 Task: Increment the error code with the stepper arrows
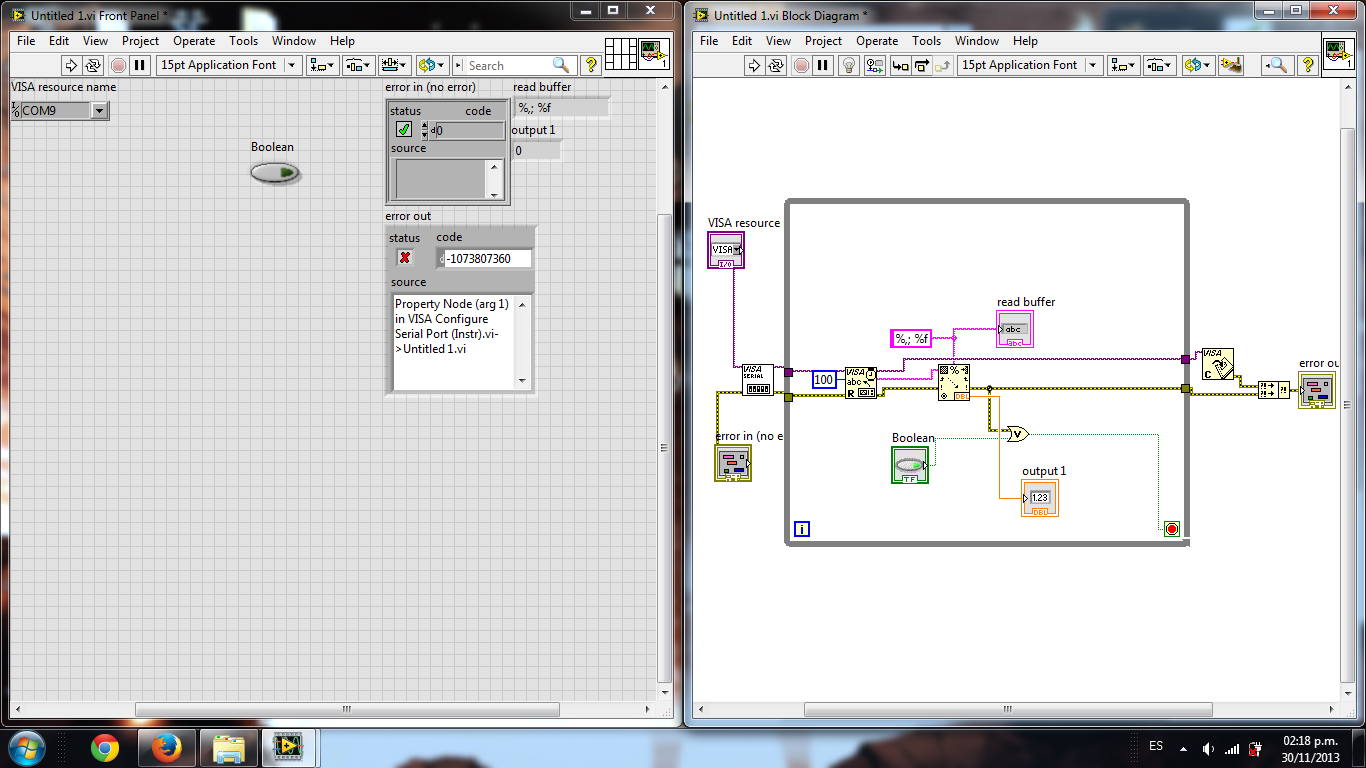(x=424, y=125)
